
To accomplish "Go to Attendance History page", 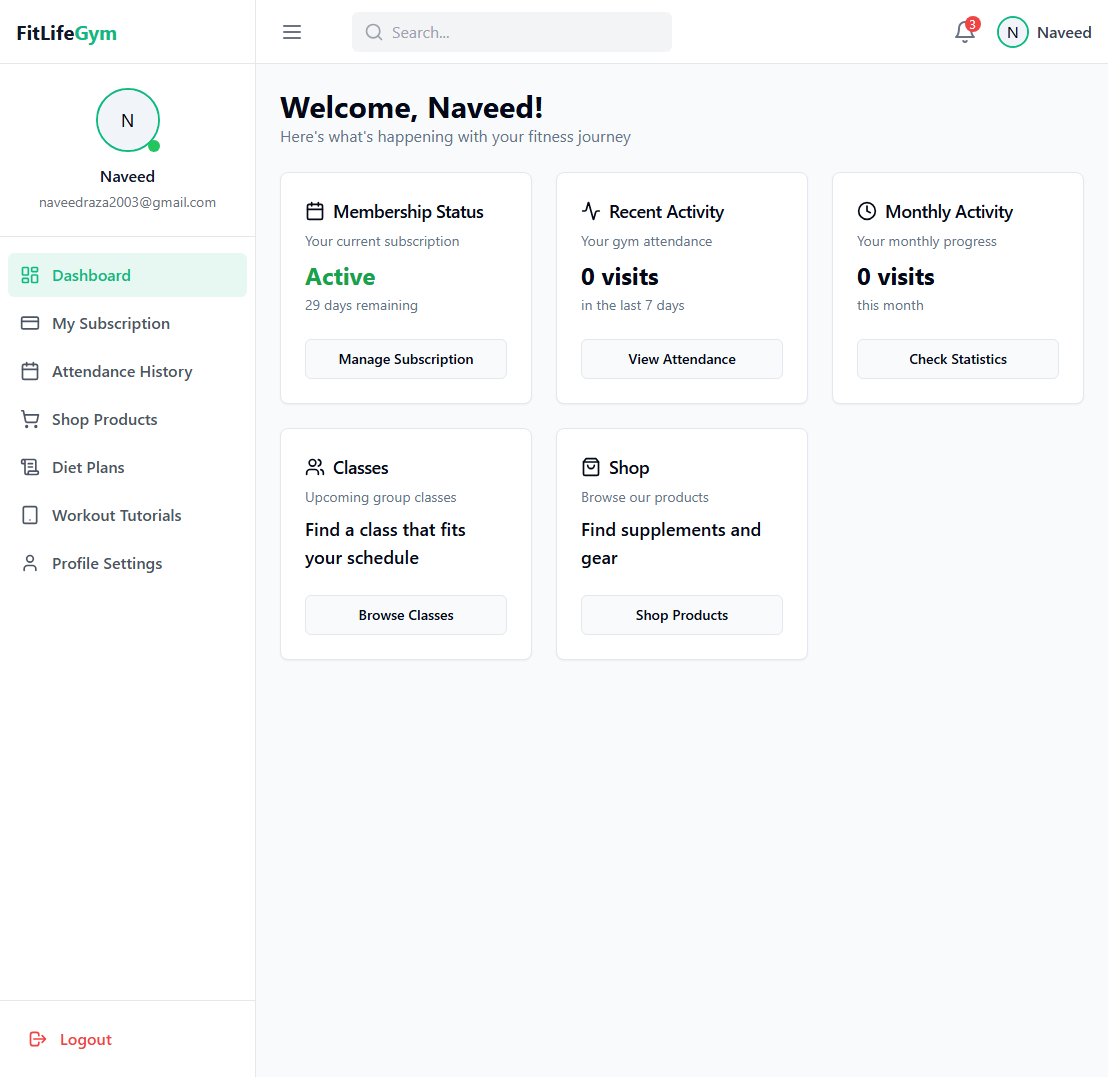I will (122, 371).
